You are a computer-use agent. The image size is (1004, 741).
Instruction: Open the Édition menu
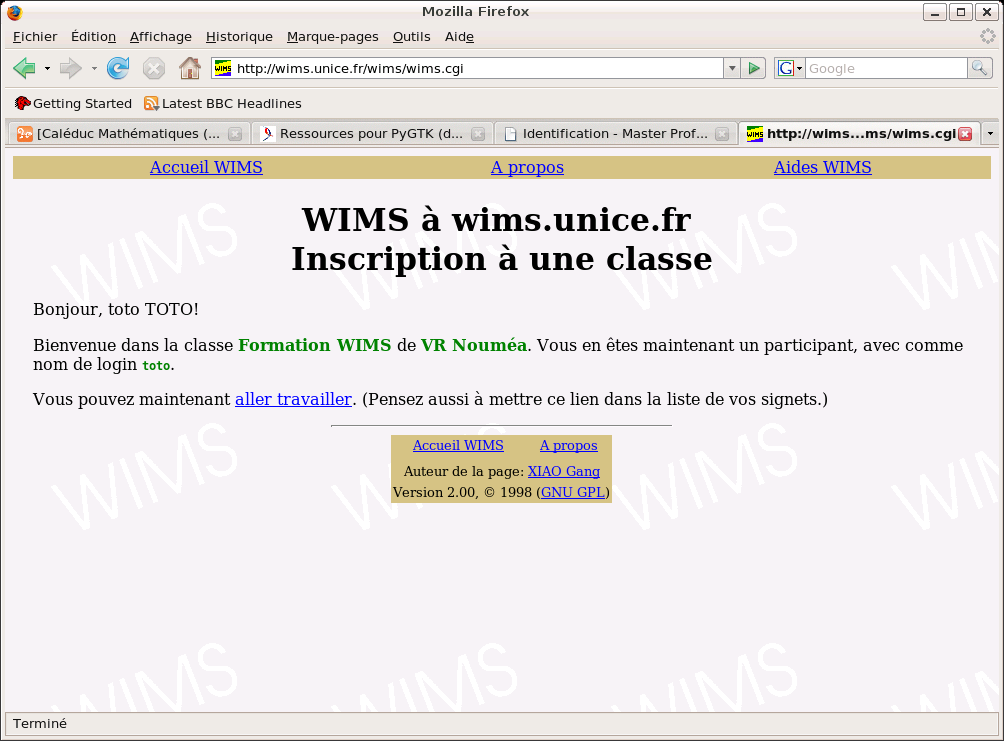[93, 37]
